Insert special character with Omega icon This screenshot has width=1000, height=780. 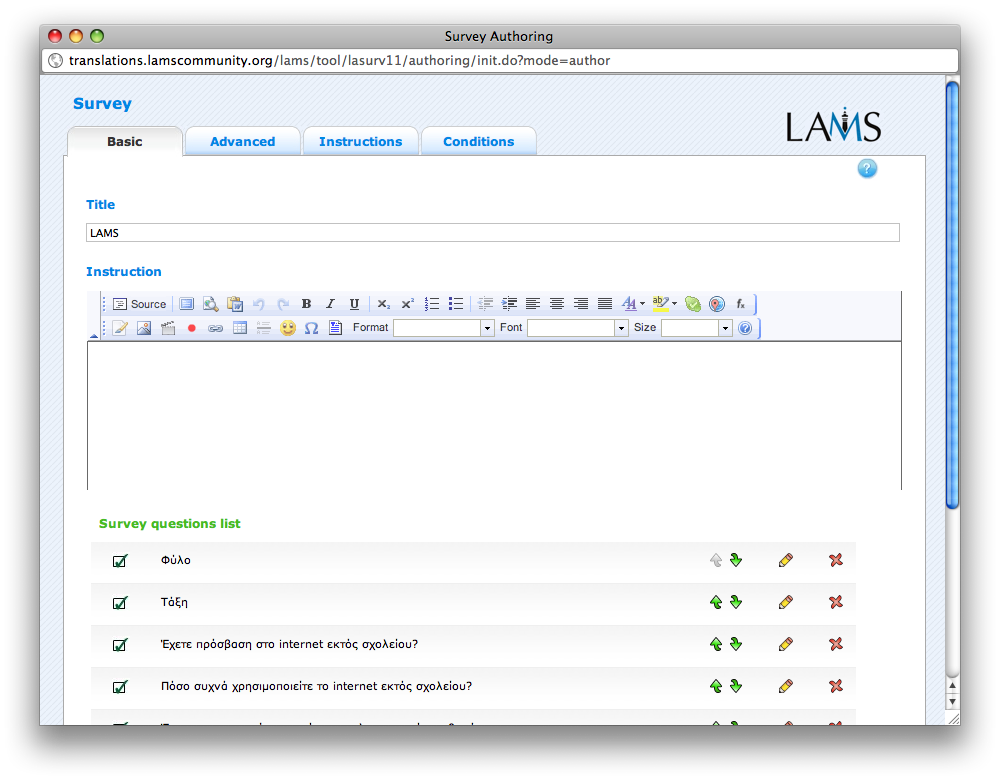pos(311,328)
